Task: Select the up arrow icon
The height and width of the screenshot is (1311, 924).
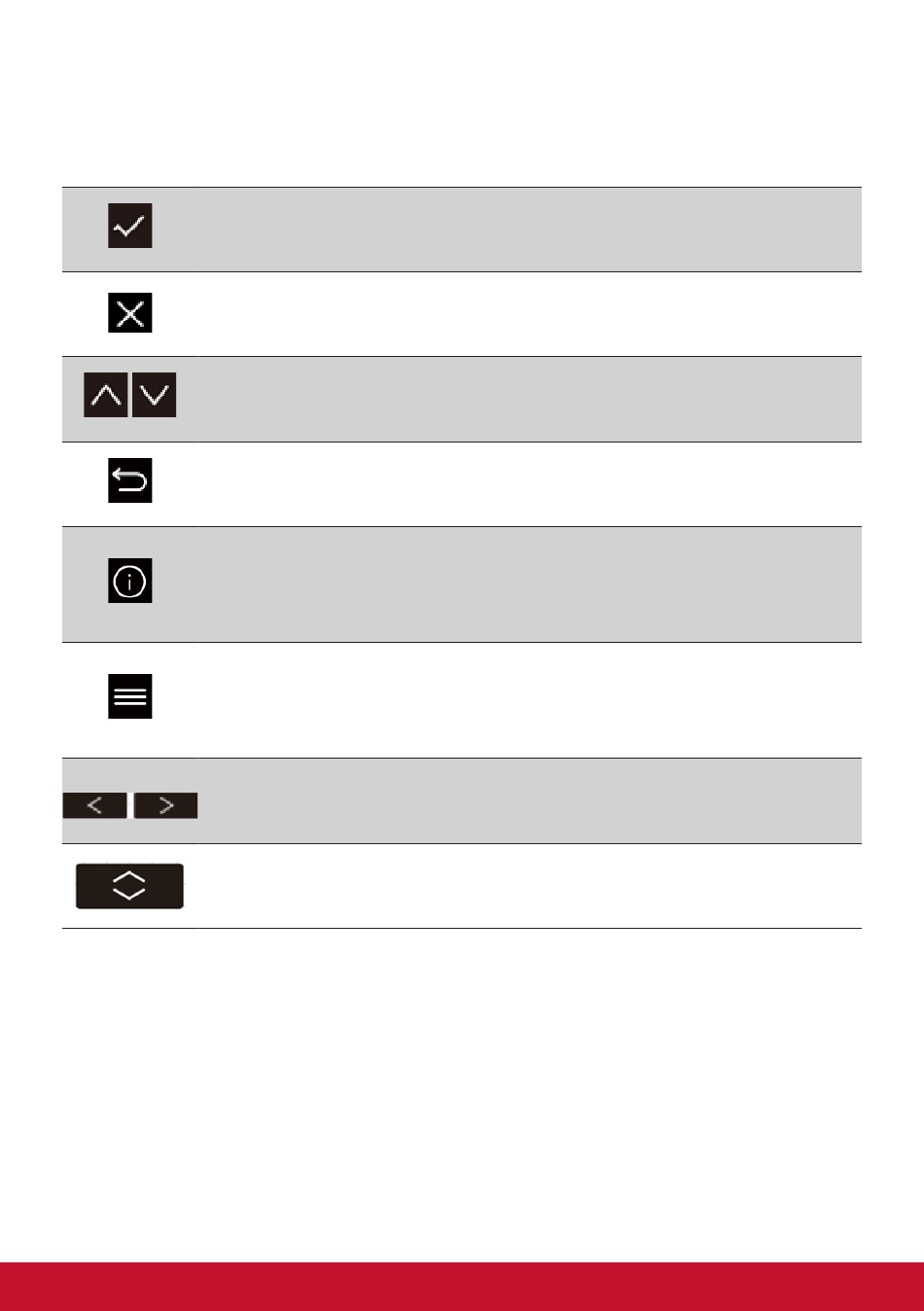Action: point(106,394)
